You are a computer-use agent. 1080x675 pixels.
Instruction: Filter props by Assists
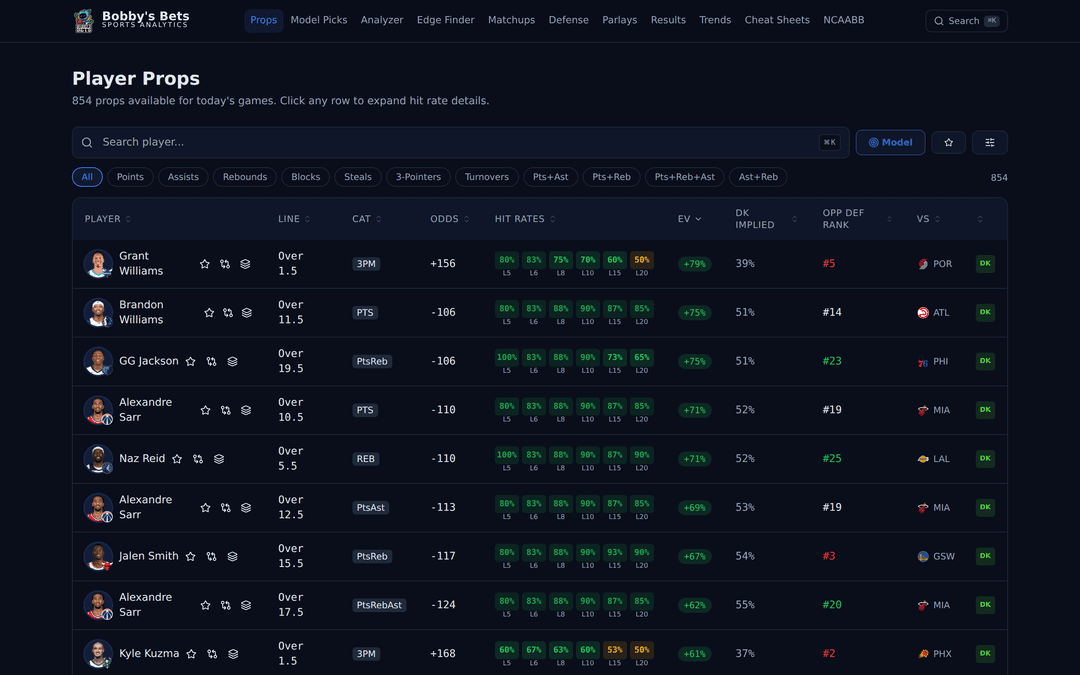pos(183,177)
